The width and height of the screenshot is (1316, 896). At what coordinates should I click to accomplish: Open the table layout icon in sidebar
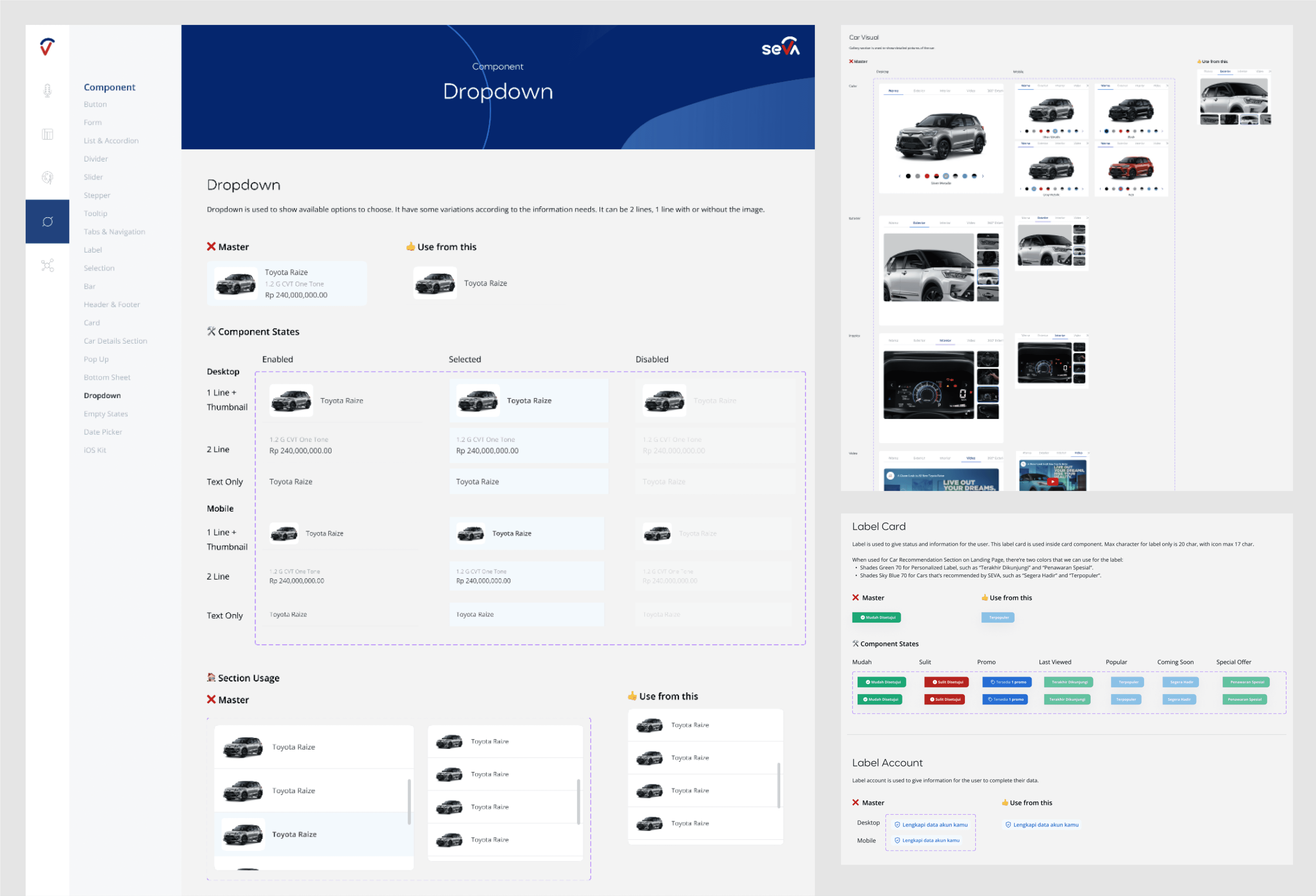[x=48, y=134]
